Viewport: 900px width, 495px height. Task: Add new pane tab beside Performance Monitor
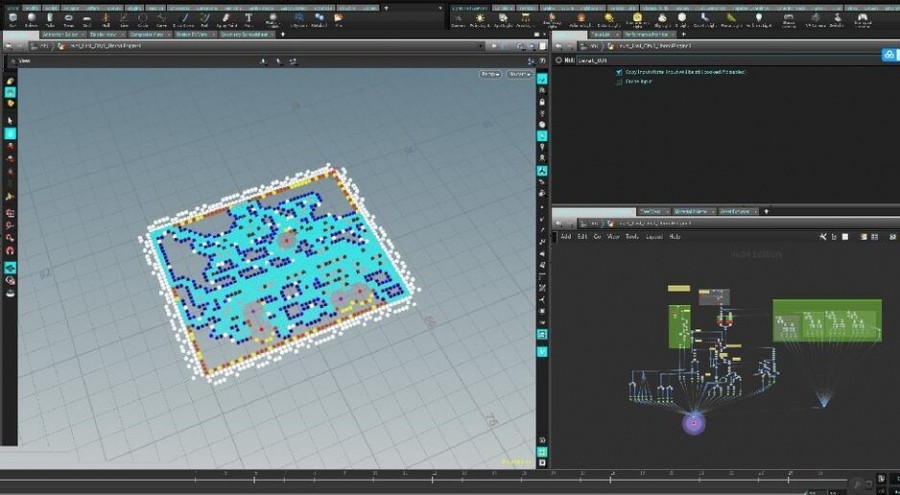pyautogui.click(x=684, y=34)
